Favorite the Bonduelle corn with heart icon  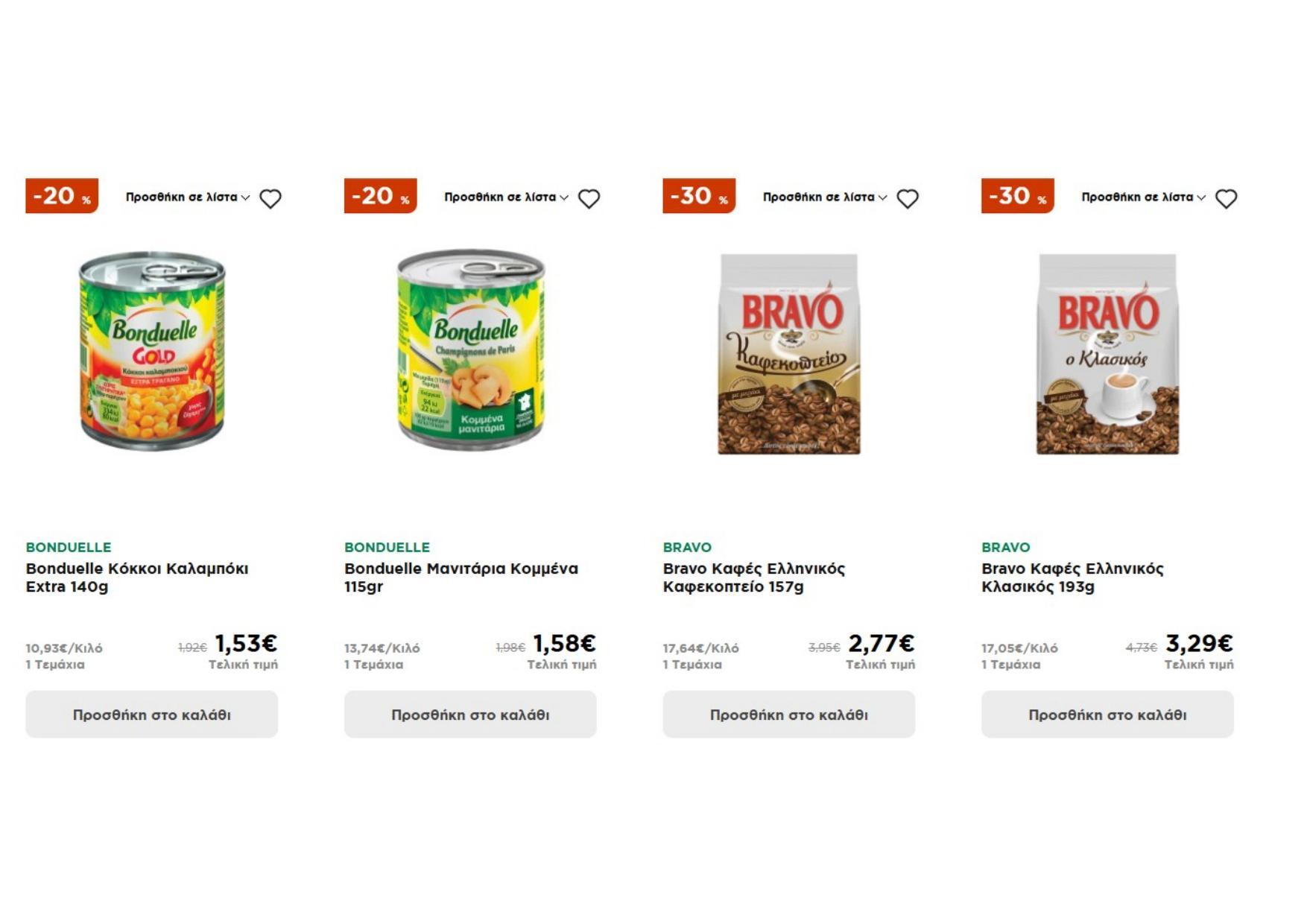pyautogui.click(x=270, y=199)
